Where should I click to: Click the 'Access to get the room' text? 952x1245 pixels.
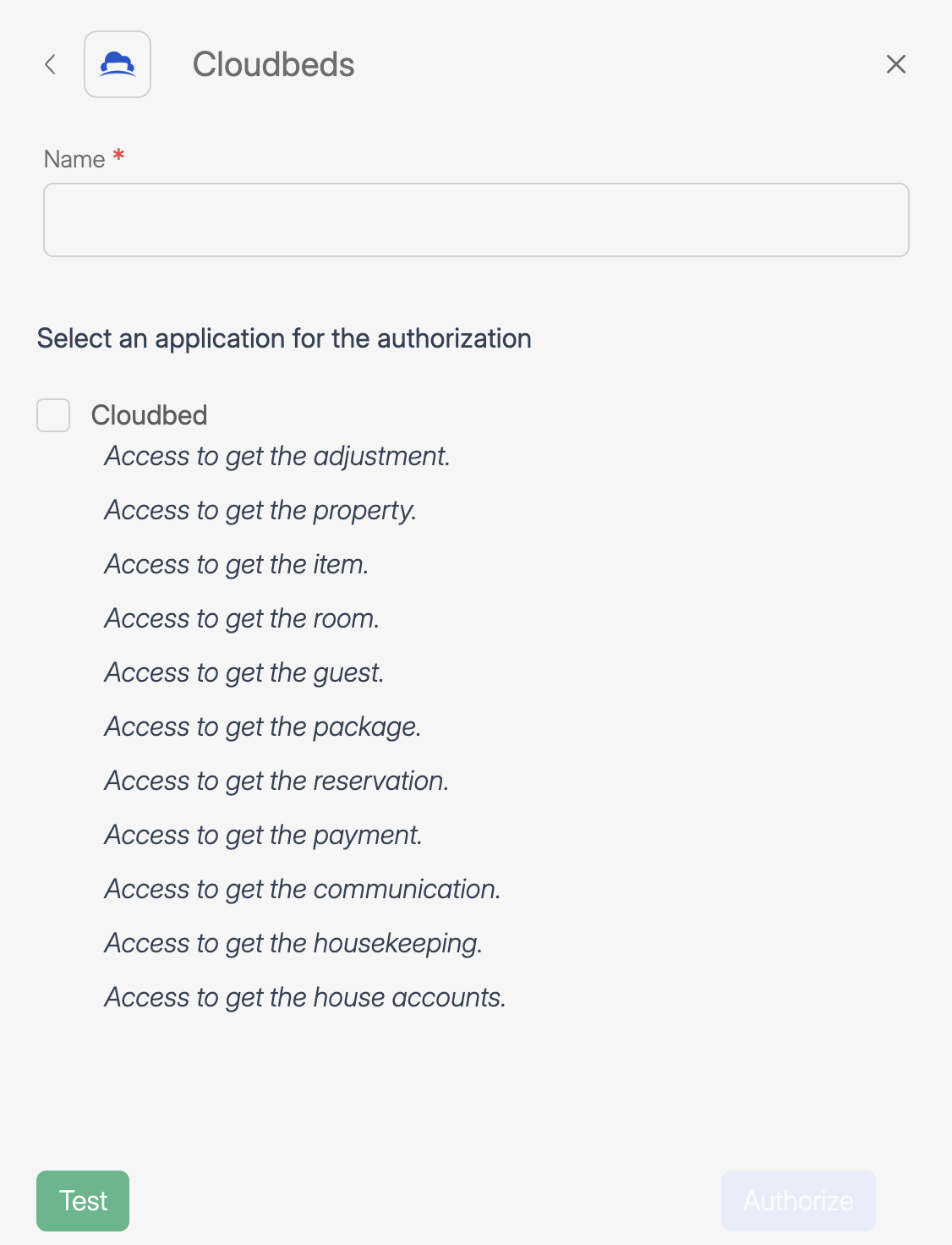242,618
